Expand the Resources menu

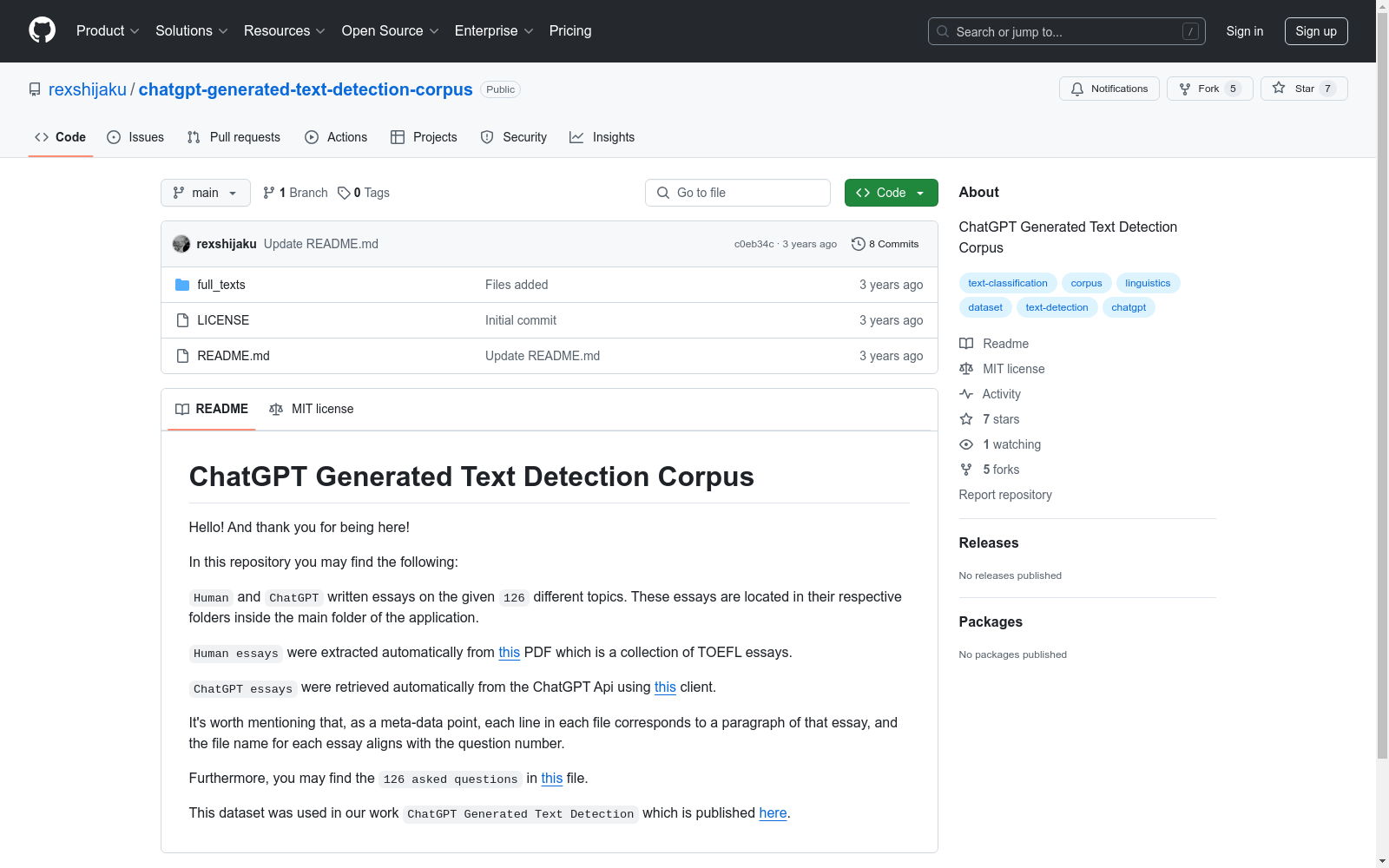click(285, 31)
